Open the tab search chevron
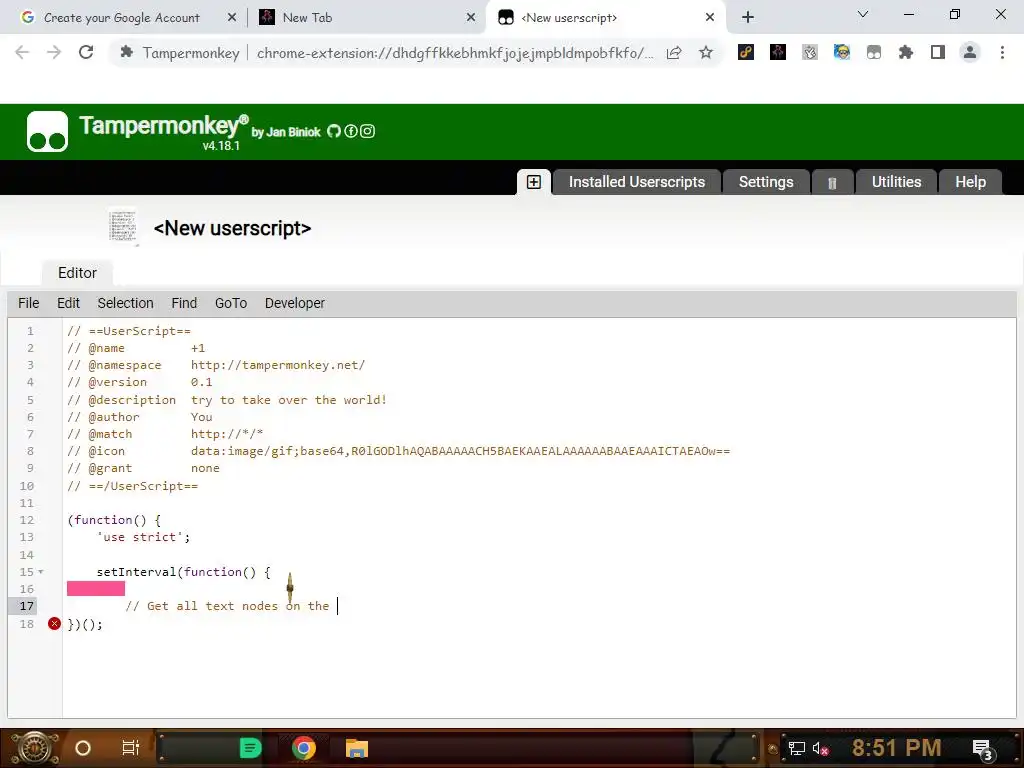 point(863,14)
